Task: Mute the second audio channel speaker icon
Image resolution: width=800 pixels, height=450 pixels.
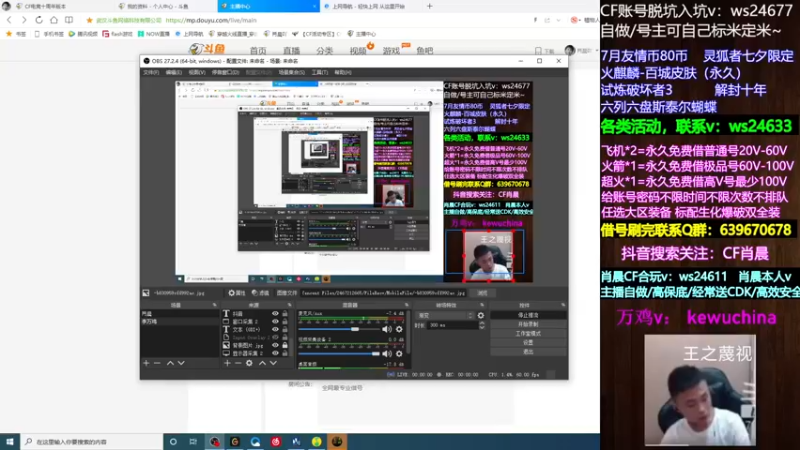Action: click(387, 353)
